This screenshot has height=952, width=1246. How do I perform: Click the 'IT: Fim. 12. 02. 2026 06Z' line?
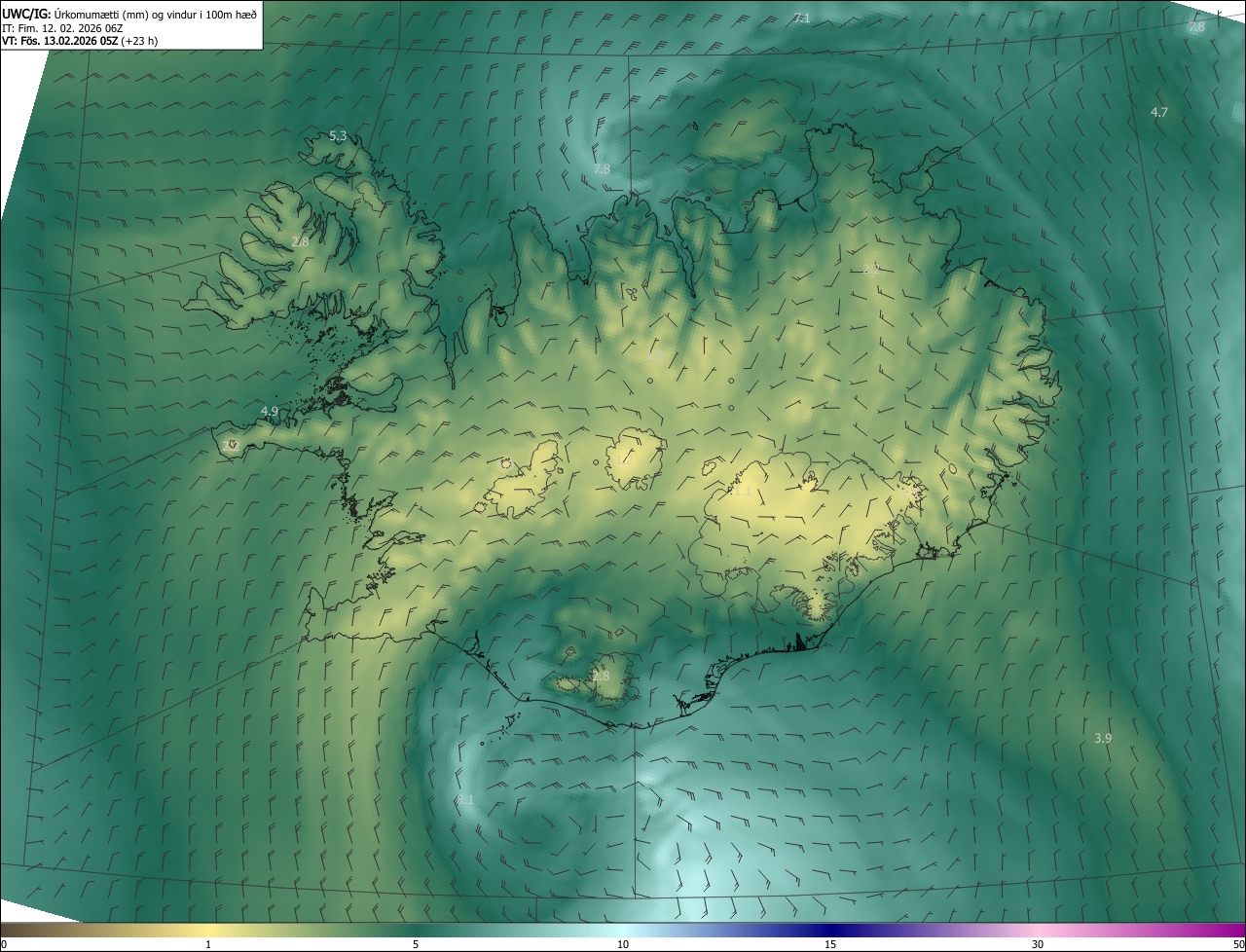63,27
